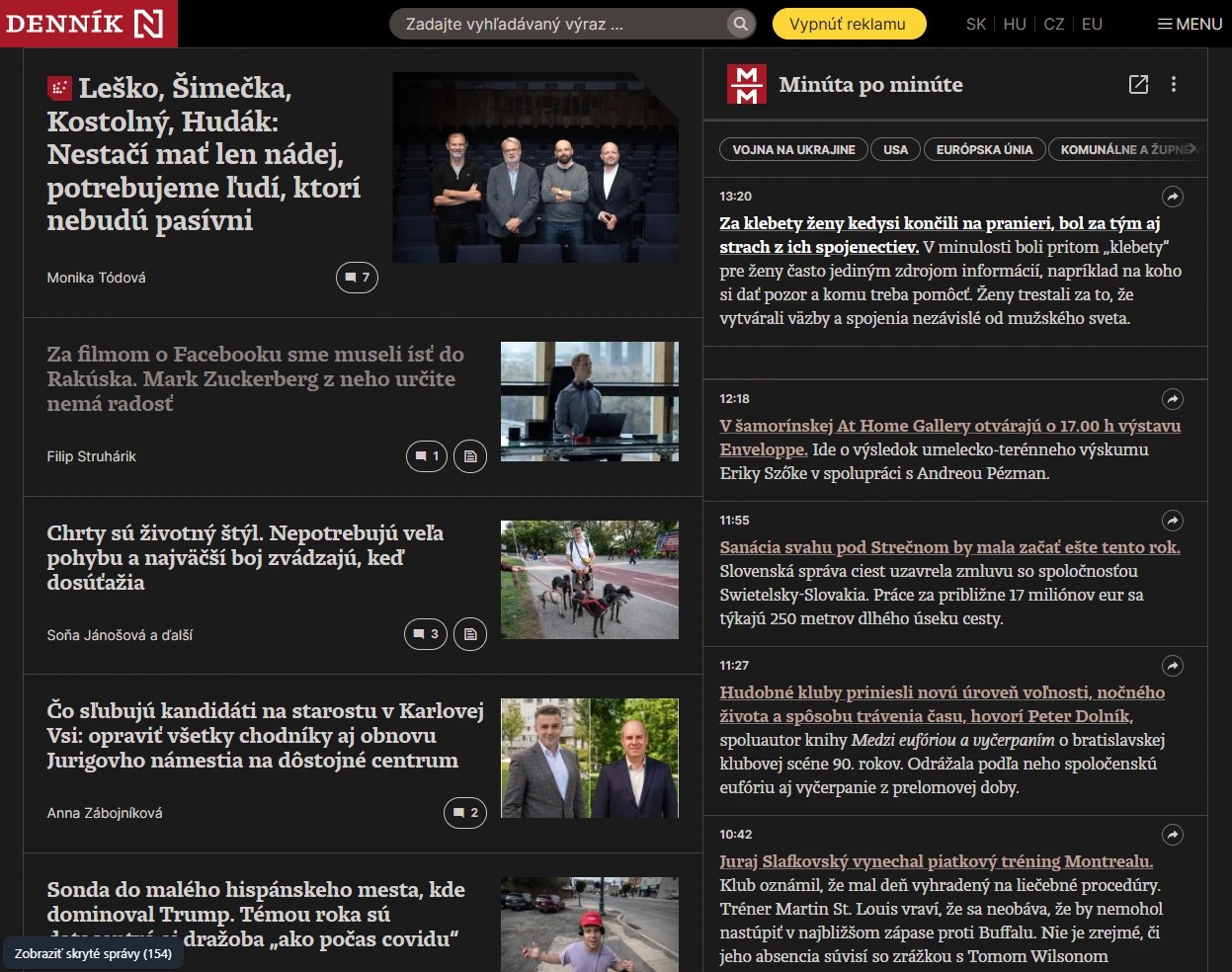This screenshot has width=1232, height=972.
Task: Switch to CZ edition
Action: point(1054,24)
